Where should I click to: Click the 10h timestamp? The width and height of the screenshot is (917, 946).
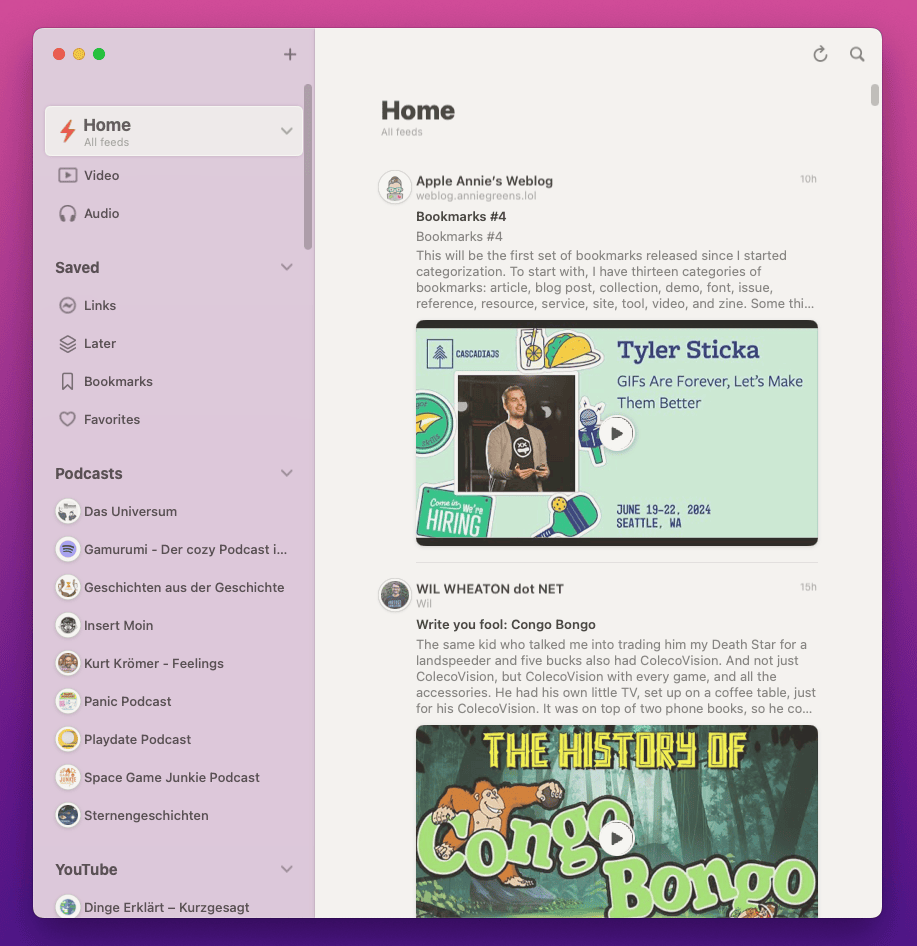pyautogui.click(x=808, y=179)
